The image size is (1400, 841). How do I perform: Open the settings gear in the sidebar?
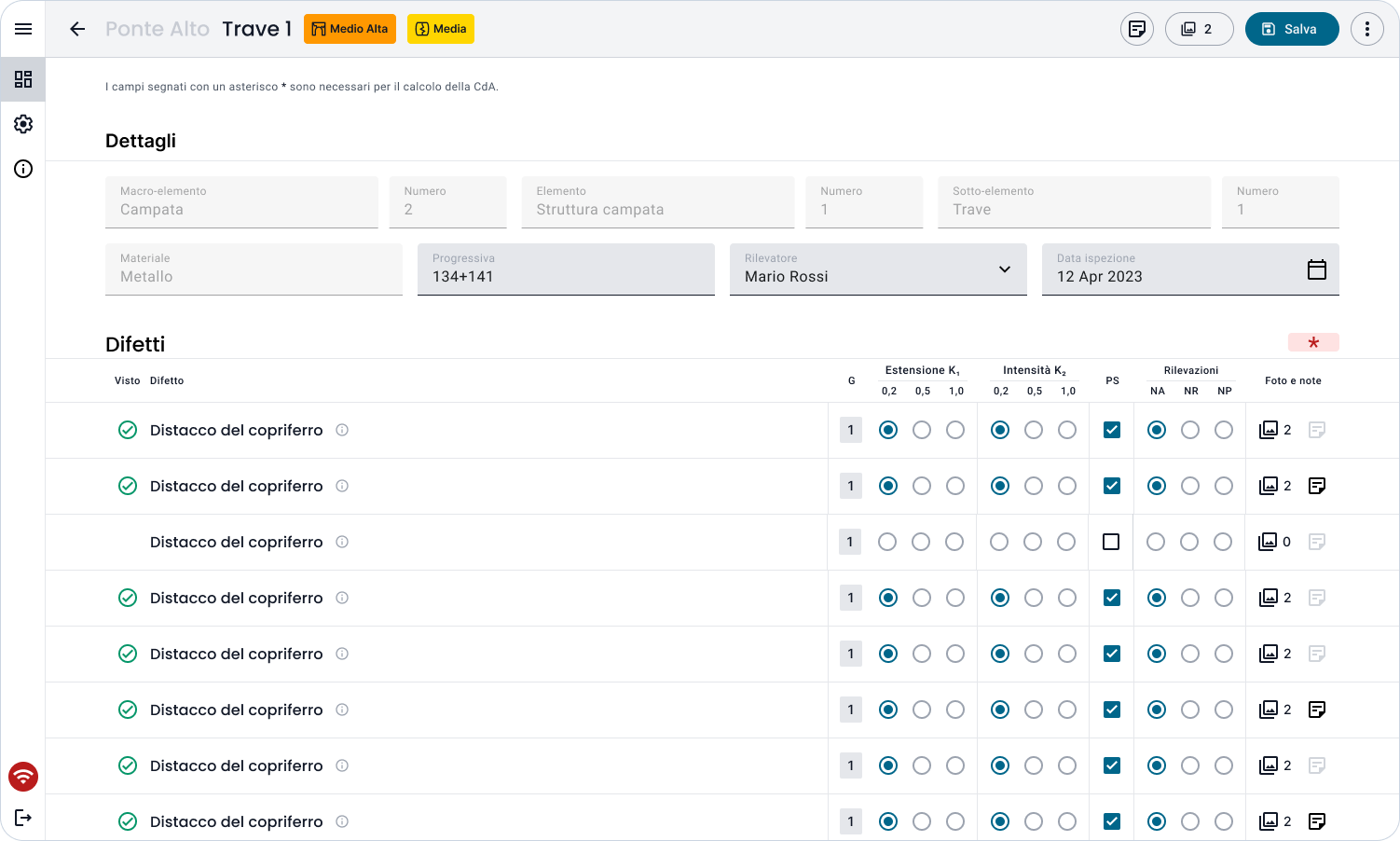tap(23, 124)
